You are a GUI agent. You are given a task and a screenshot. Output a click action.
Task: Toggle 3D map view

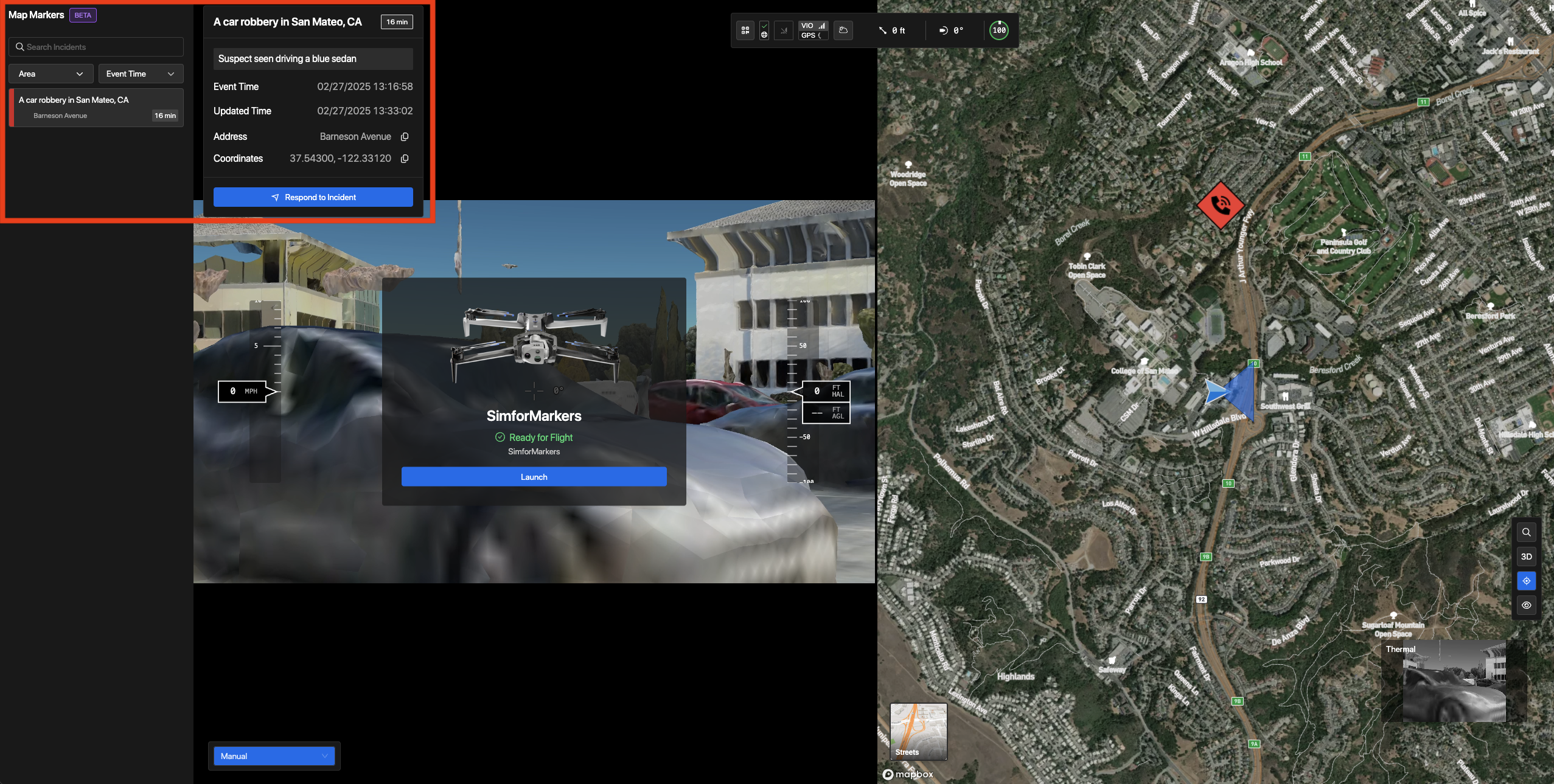(1526, 557)
